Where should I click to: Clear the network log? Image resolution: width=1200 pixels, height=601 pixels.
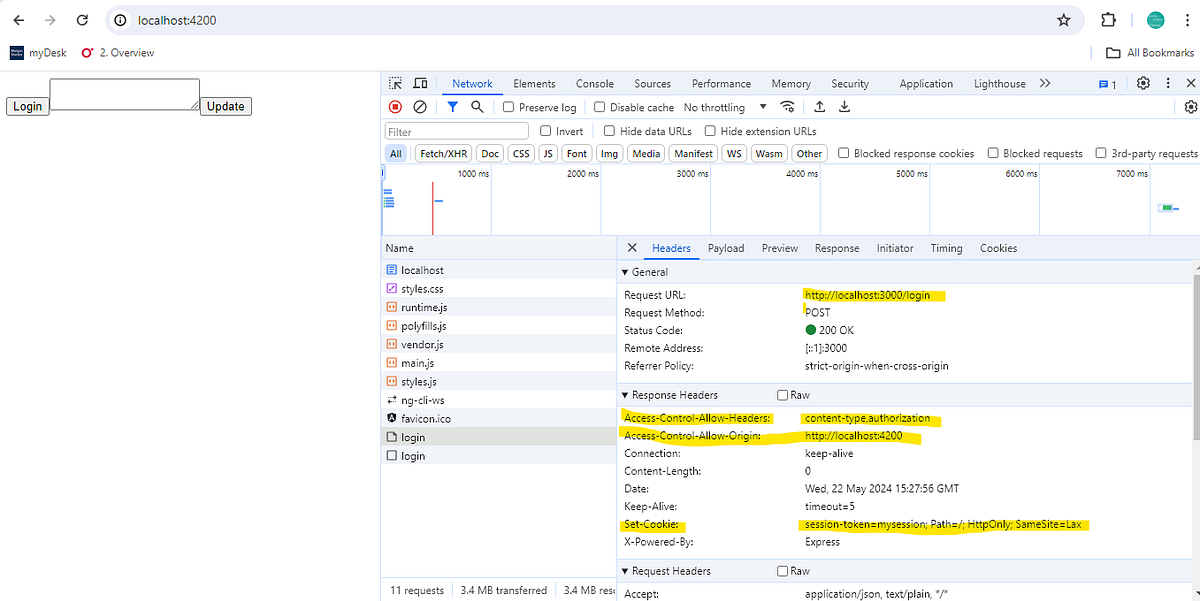coord(420,107)
